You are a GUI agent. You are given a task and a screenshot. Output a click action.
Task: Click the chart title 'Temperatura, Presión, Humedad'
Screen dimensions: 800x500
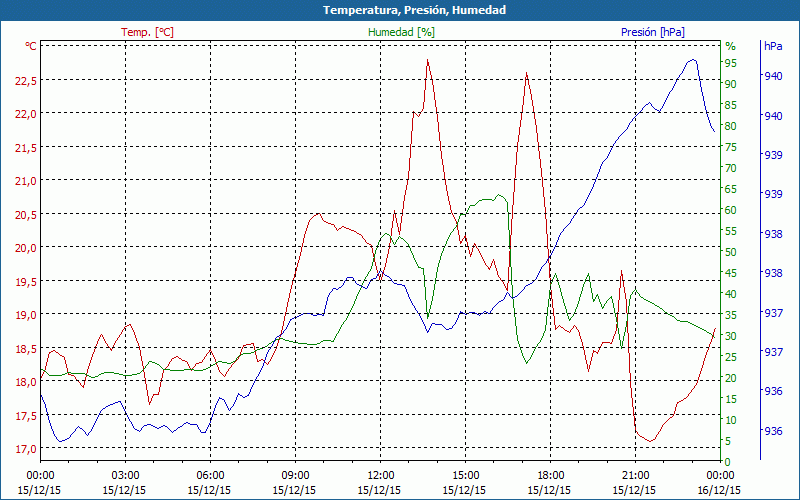pos(414,10)
